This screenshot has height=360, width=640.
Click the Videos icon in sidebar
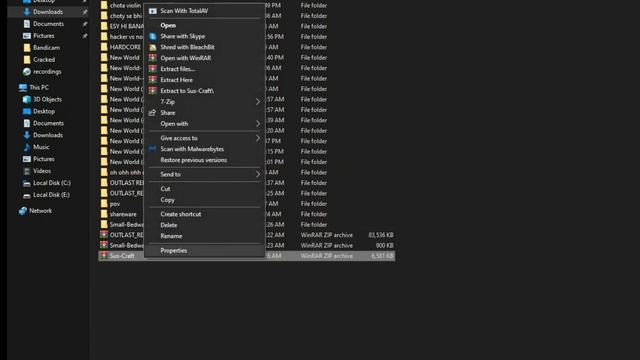[x=27, y=171]
